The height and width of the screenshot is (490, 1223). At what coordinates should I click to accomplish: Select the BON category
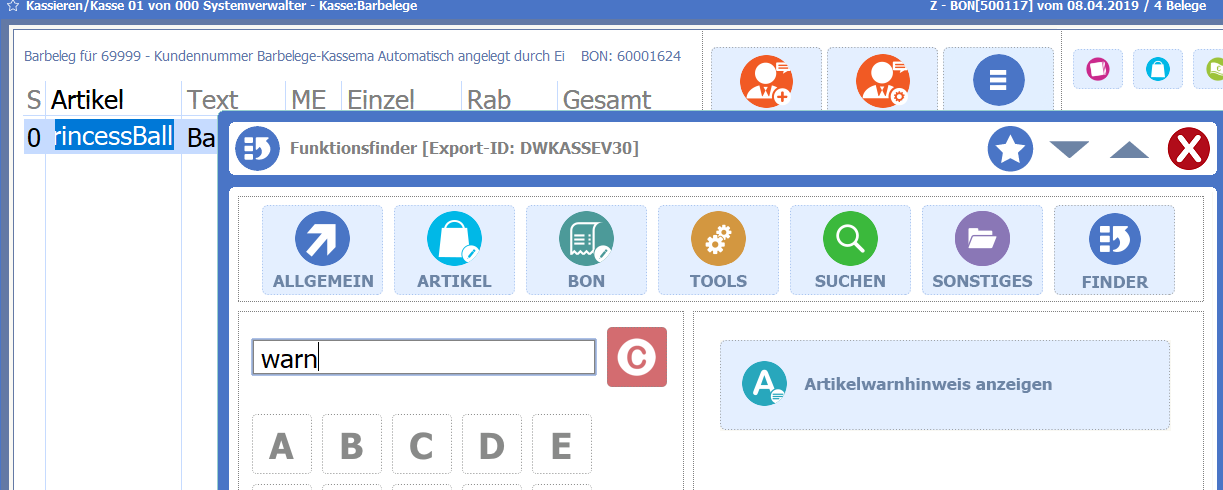[x=586, y=250]
